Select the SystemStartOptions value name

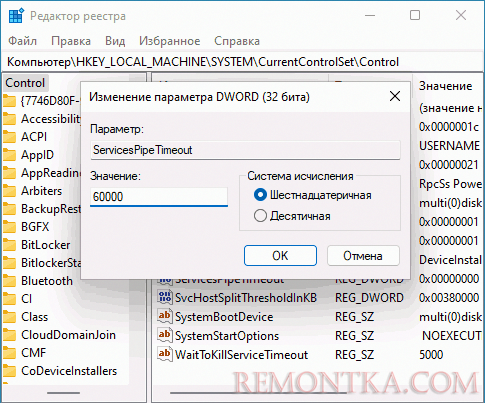tap(227, 336)
